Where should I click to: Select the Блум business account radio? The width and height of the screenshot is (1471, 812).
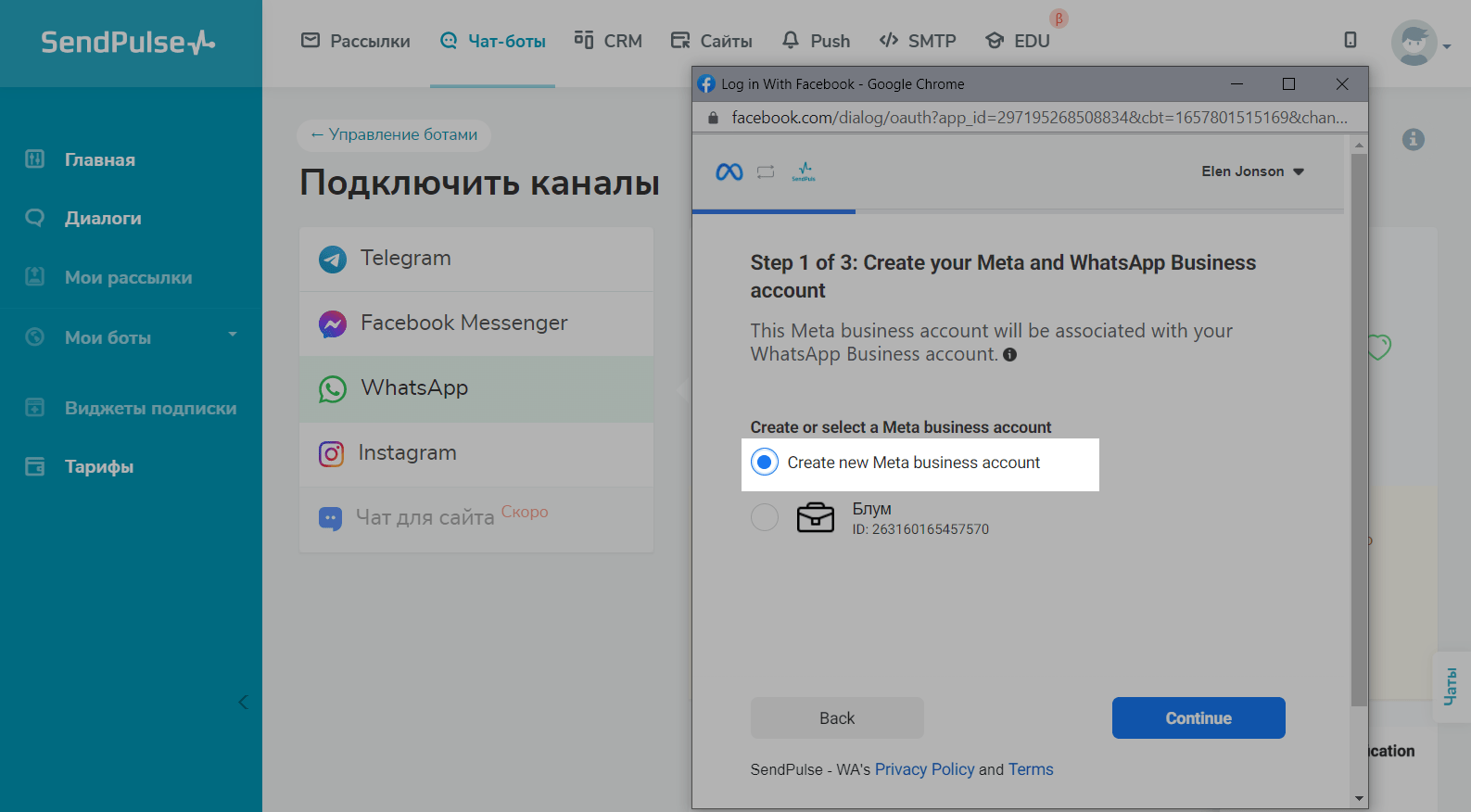tap(765, 517)
